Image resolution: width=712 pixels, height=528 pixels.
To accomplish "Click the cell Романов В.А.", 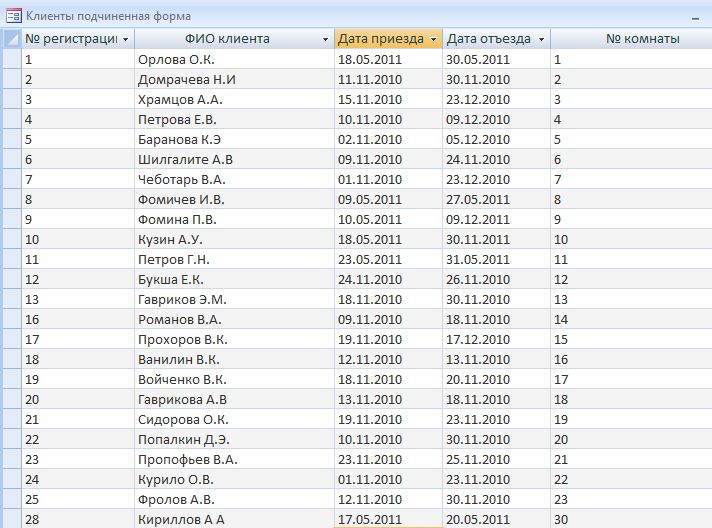I will (x=234, y=319).
